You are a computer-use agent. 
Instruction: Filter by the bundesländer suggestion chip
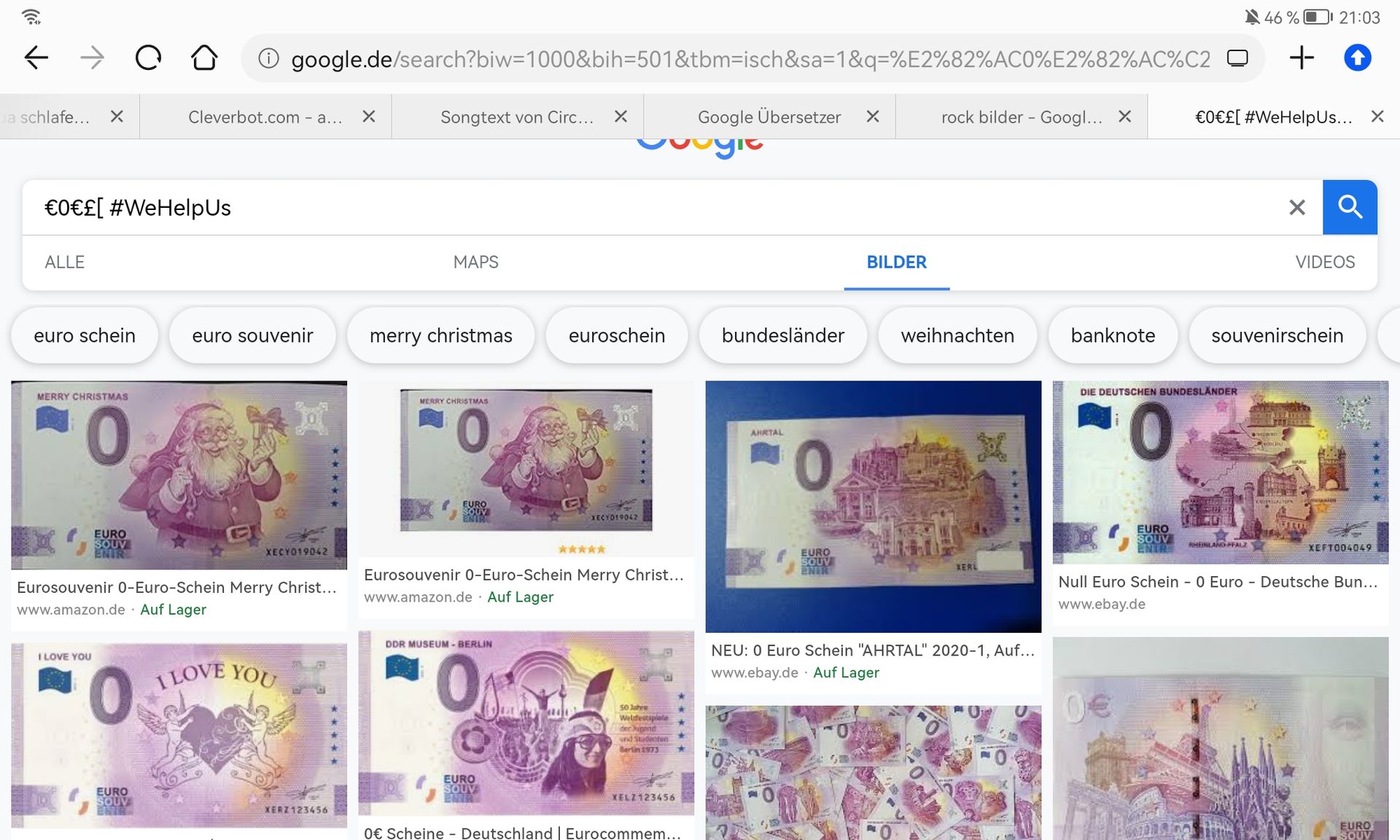[783, 335]
